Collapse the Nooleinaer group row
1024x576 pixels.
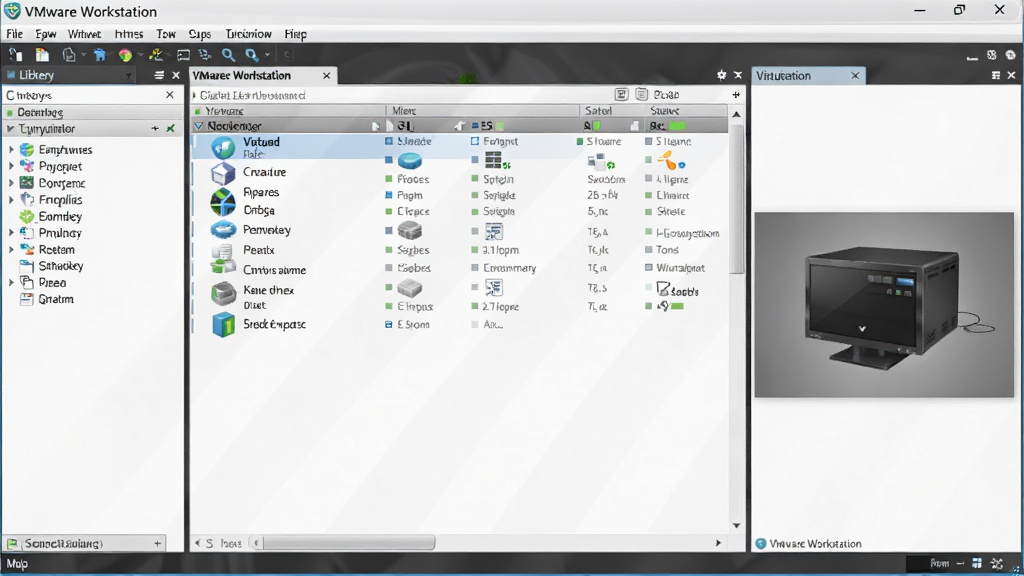[199, 126]
